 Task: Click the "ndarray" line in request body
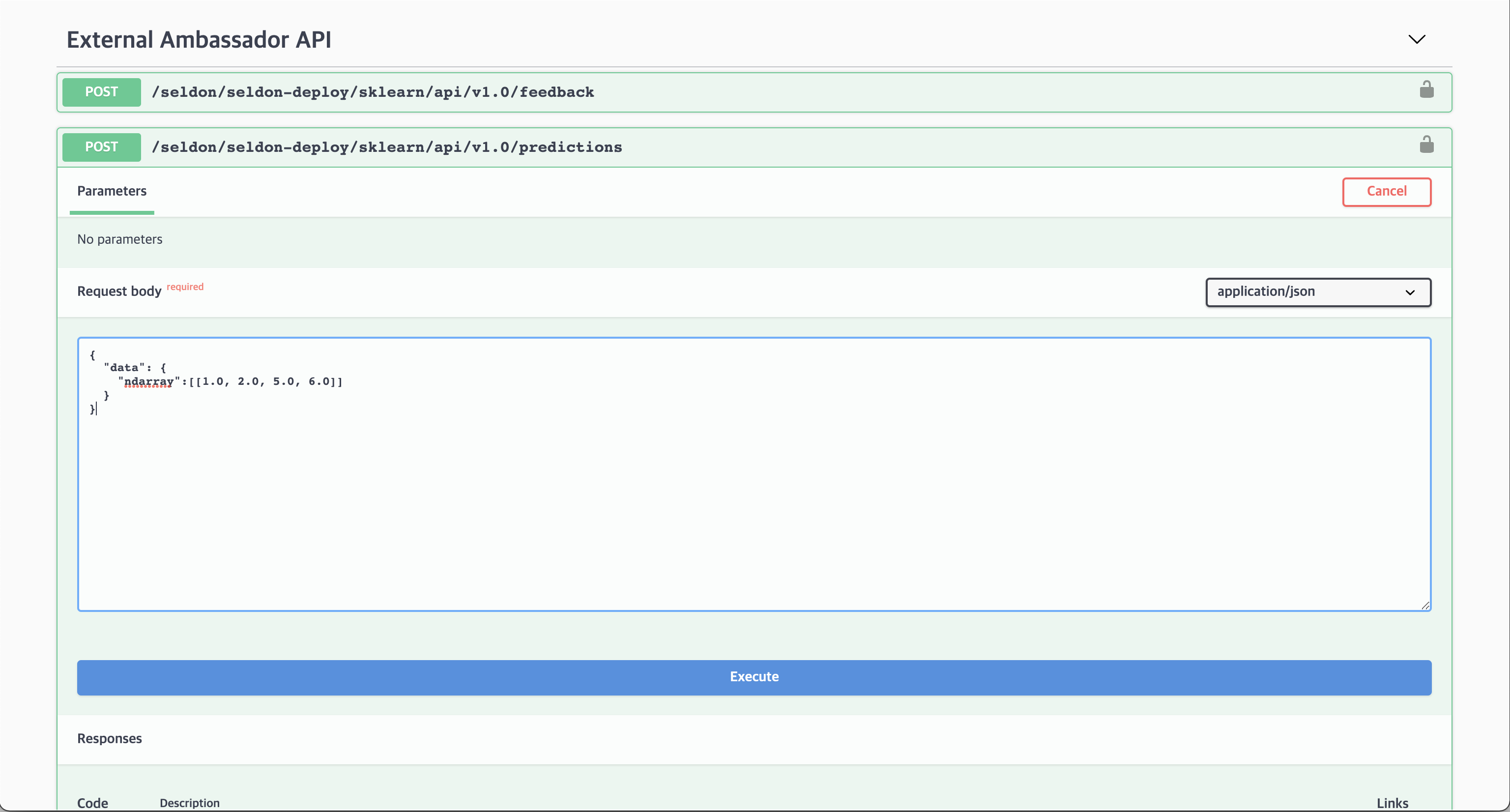231,381
